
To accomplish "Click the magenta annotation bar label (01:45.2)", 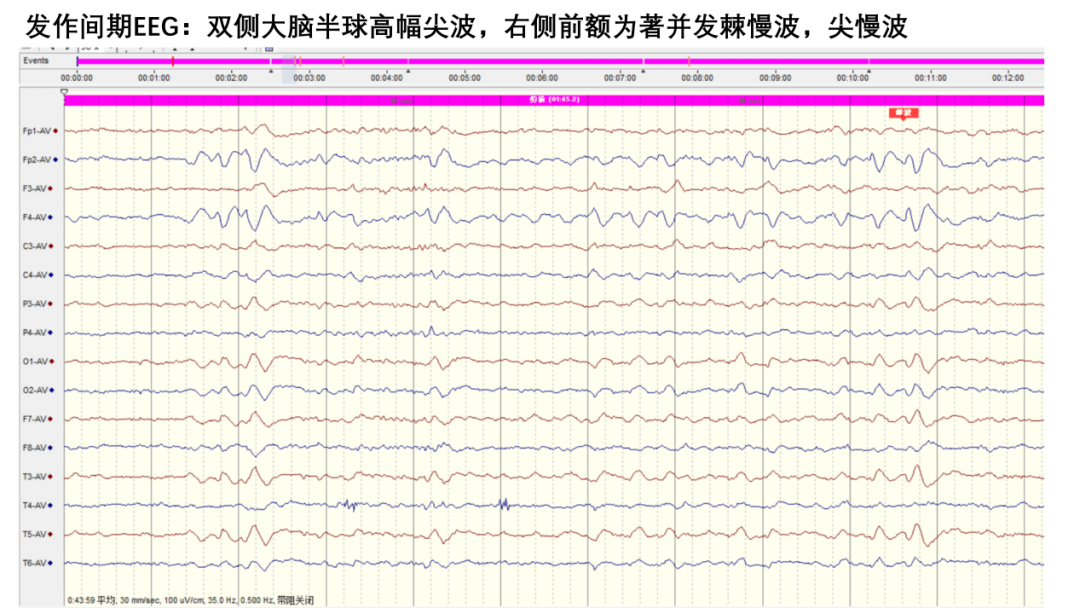I will pos(554,100).
